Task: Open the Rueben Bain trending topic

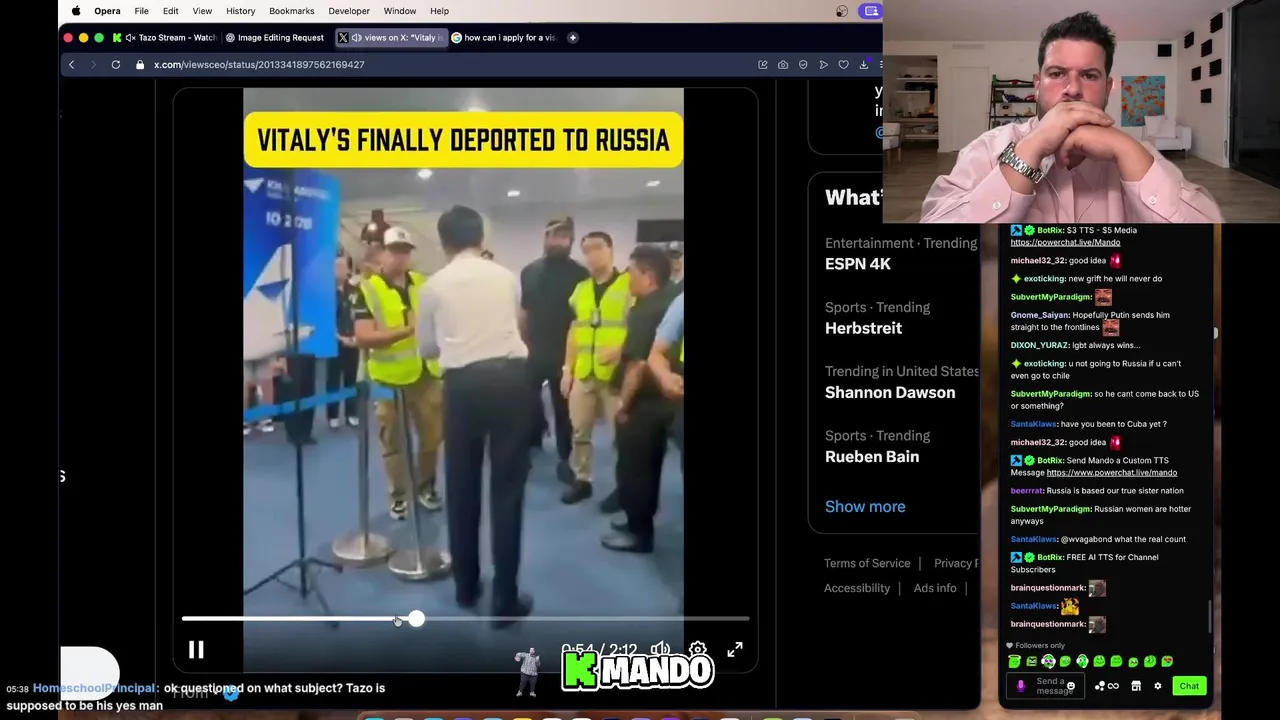Action: pyautogui.click(x=872, y=456)
